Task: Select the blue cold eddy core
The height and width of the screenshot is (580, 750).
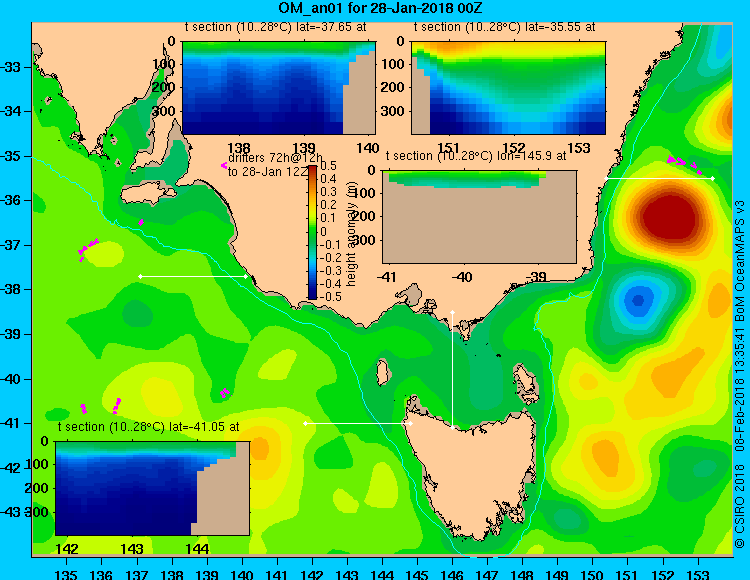Action: [x=638, y=300]
